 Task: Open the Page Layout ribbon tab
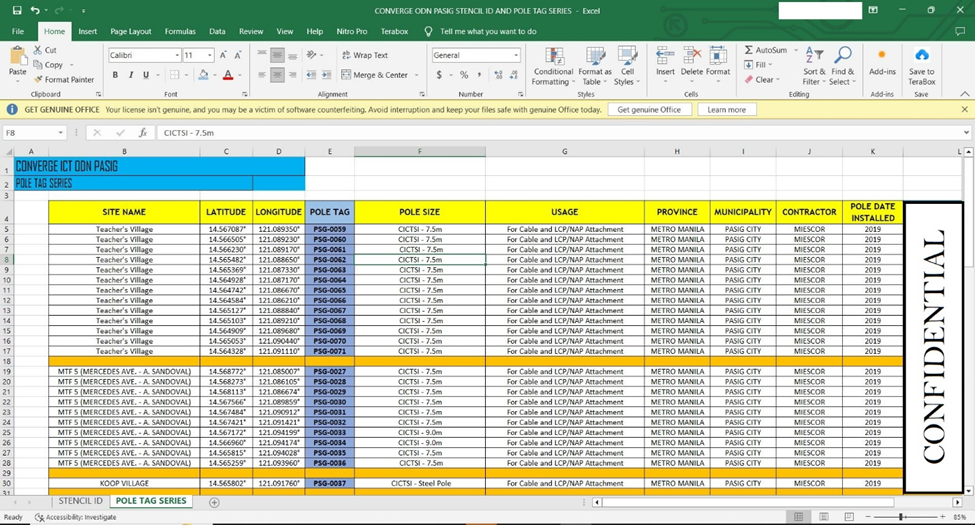point(131,31)
